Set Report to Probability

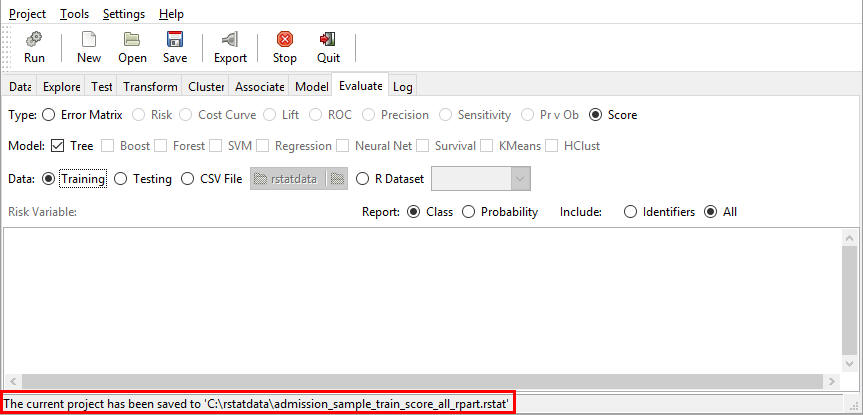click(x=468, y=212)
